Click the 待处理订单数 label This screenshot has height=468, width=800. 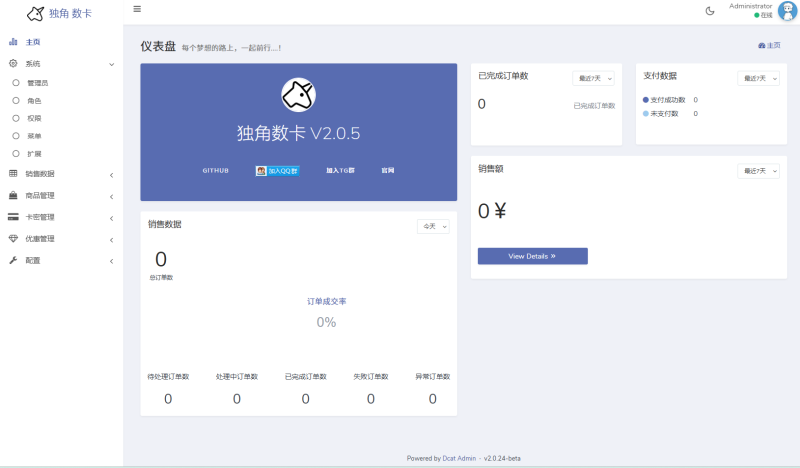coord(168,377)
